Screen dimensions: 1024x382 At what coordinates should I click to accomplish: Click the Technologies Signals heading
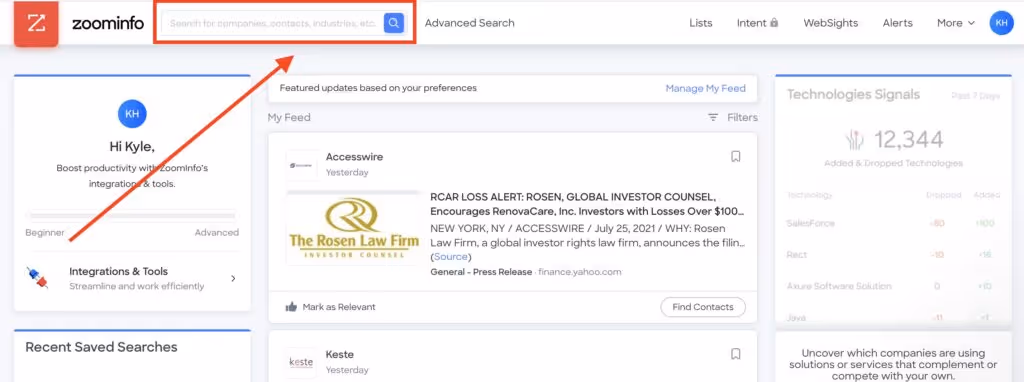point(853,94)
